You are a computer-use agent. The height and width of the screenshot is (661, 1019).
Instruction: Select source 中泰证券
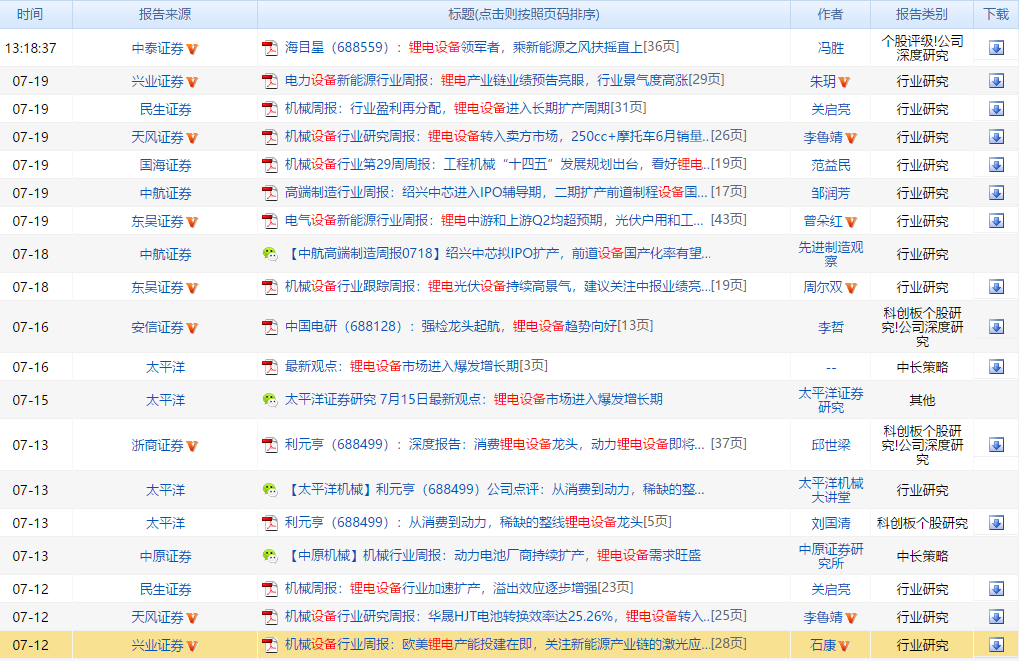(158, 48)
